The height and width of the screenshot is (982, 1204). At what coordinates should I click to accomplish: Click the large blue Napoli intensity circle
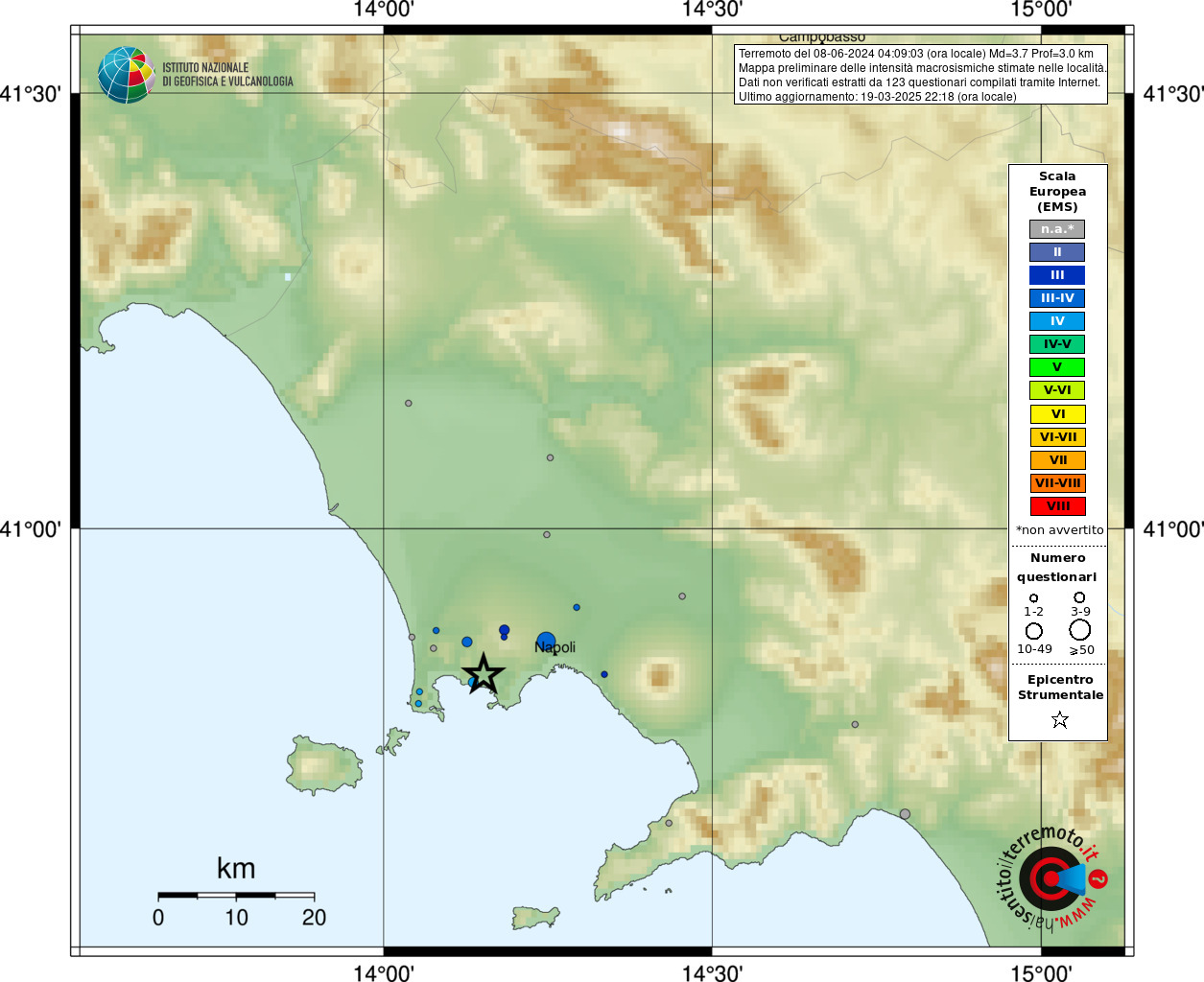click(546, 641)
